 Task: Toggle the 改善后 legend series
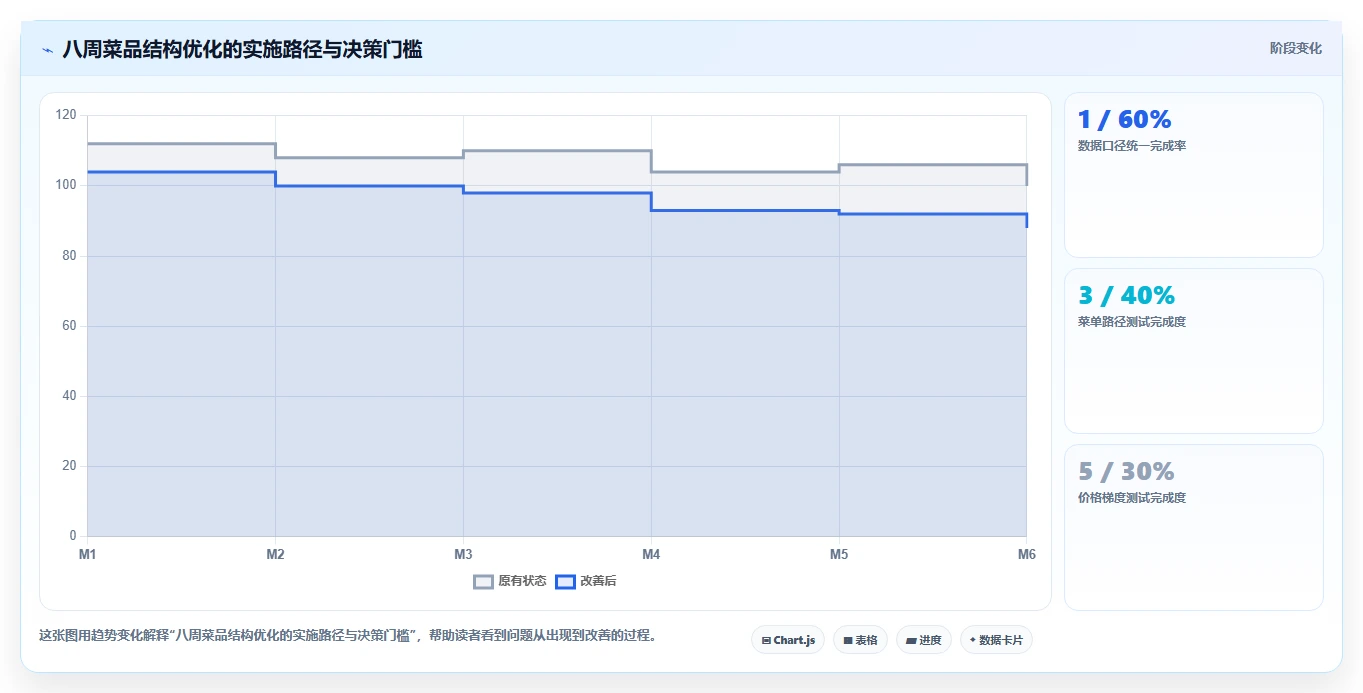pos(586,581)
